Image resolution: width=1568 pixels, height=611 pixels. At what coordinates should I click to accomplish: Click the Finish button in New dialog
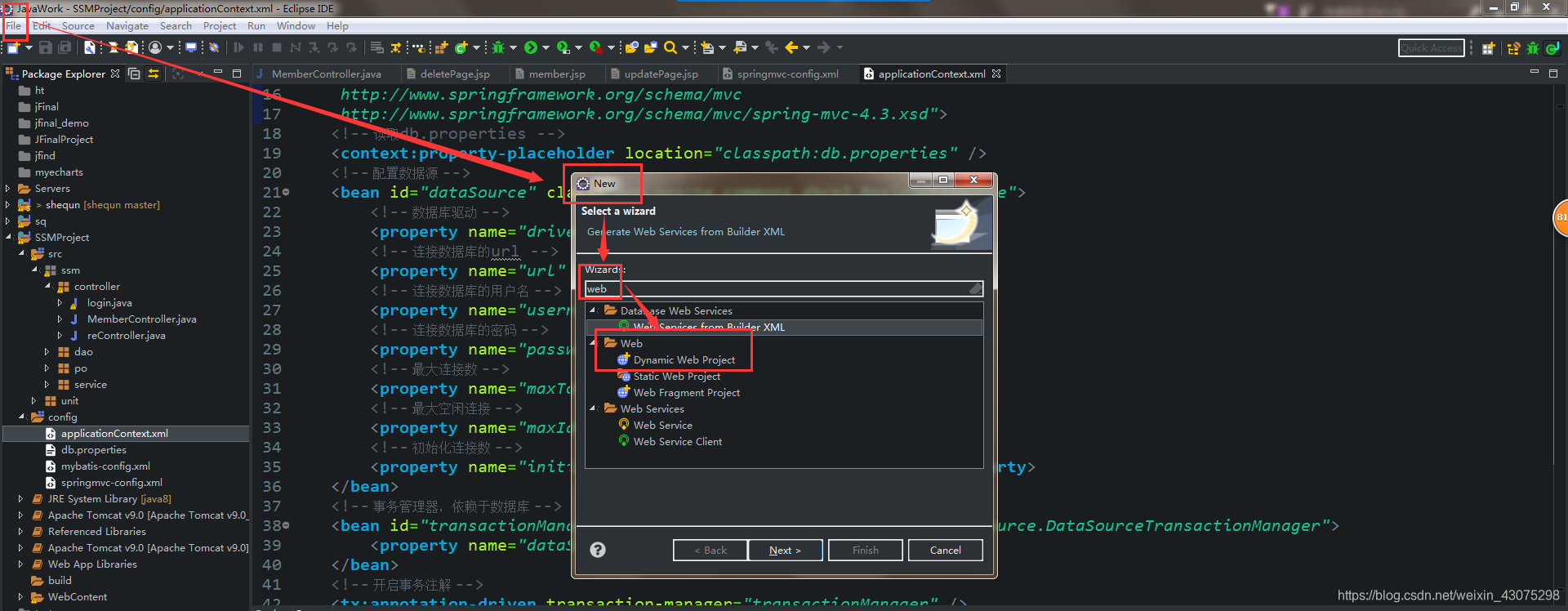[866, 550]
